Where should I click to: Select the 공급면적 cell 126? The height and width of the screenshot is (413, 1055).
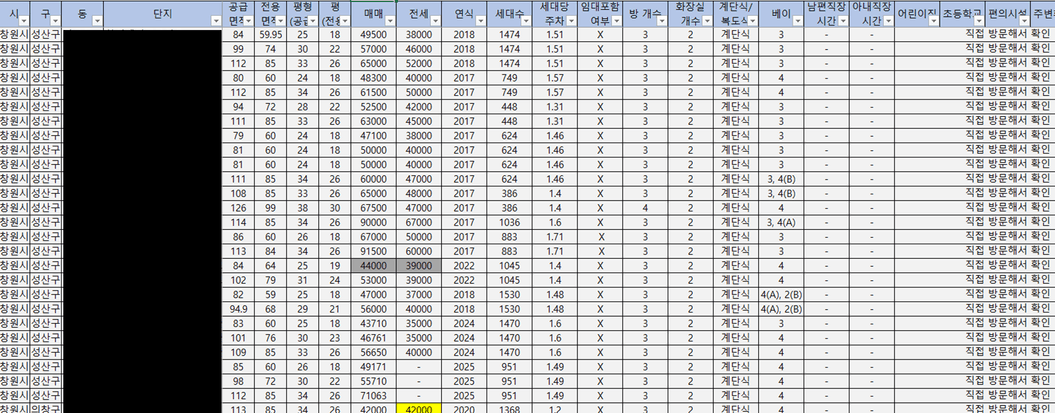point(238,208)
